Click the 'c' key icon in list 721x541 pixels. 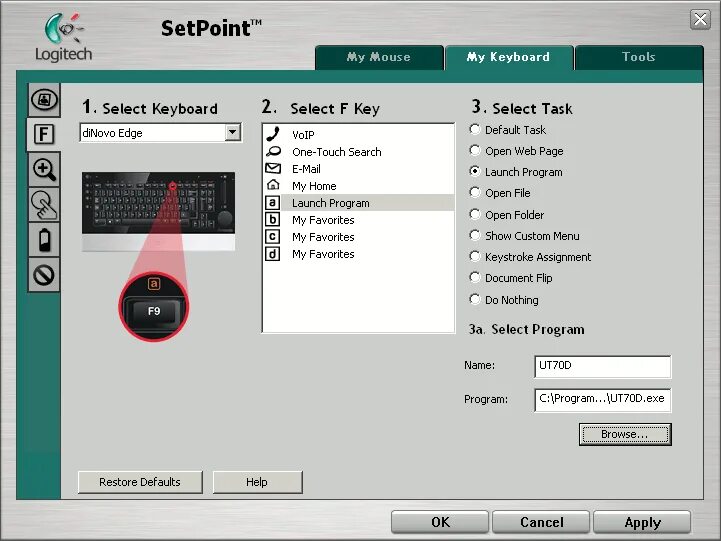272,237
